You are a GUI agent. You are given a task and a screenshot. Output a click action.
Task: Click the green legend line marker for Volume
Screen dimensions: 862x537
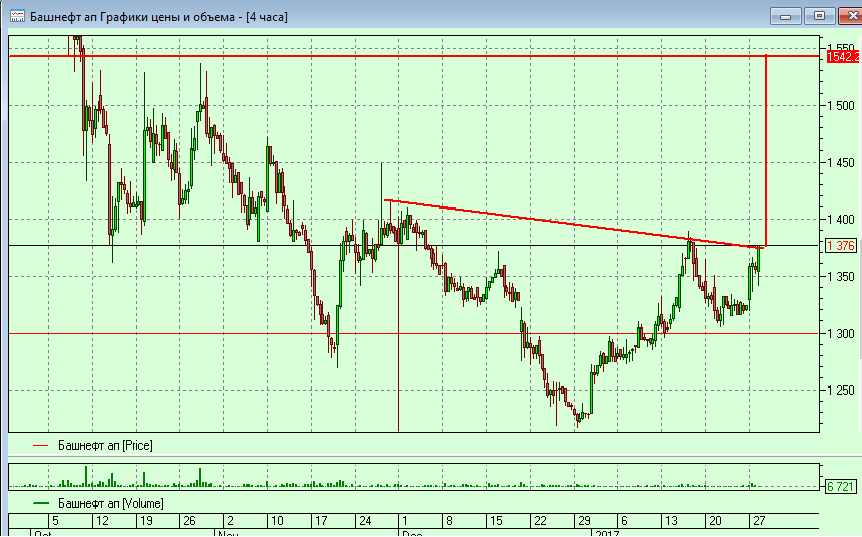coord(41,503)
